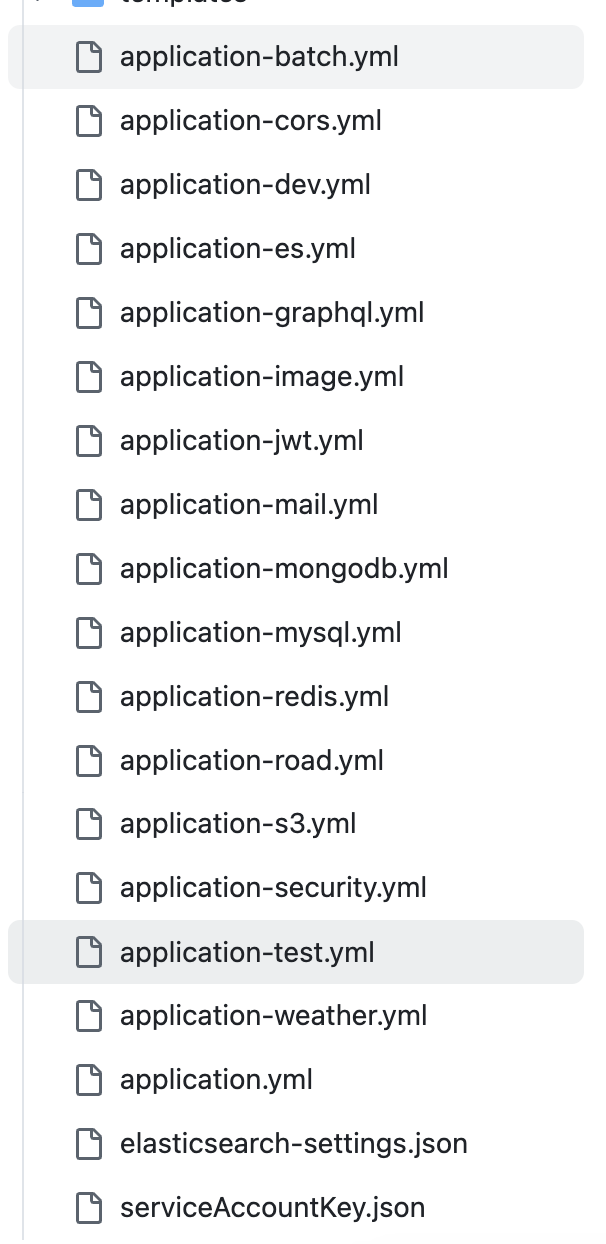The width and height of the screenshot is (606, 1244).
Task: Click the file icon beside application-batch.yml
Action: tap(90, 57)
